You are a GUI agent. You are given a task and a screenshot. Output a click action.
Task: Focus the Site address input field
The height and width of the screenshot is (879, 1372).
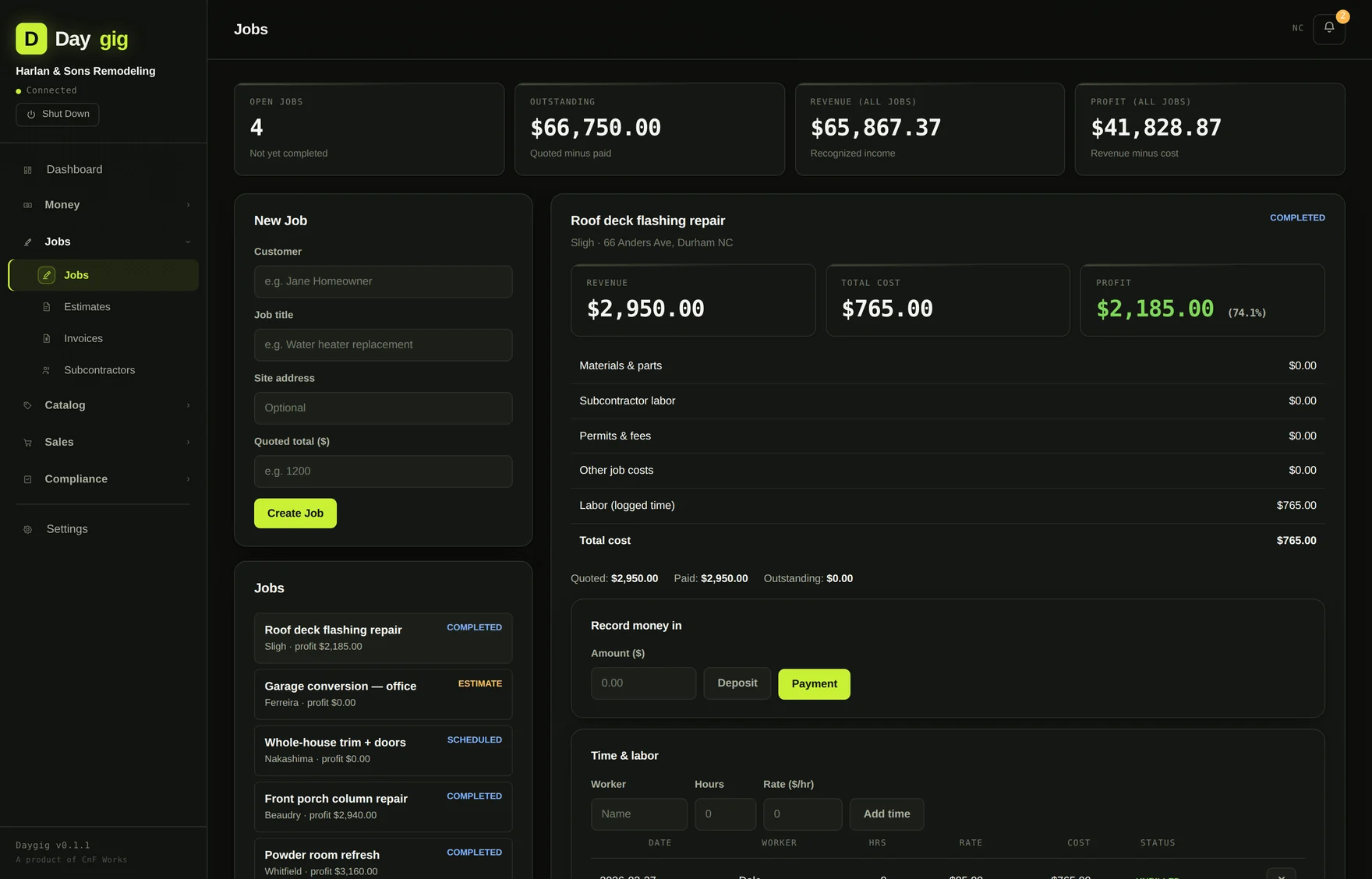click(x=384, y=408)
